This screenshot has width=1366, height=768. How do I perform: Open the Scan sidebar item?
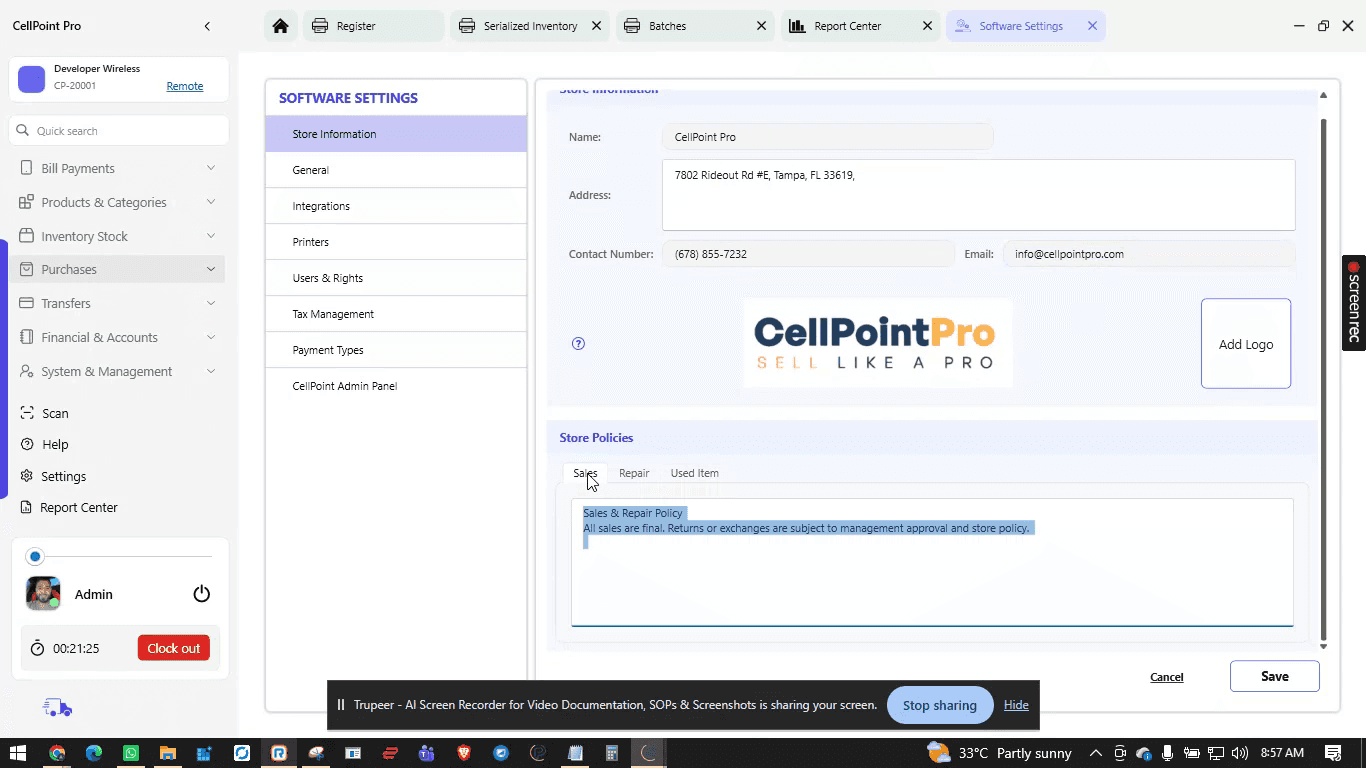[x=45, y=413]
